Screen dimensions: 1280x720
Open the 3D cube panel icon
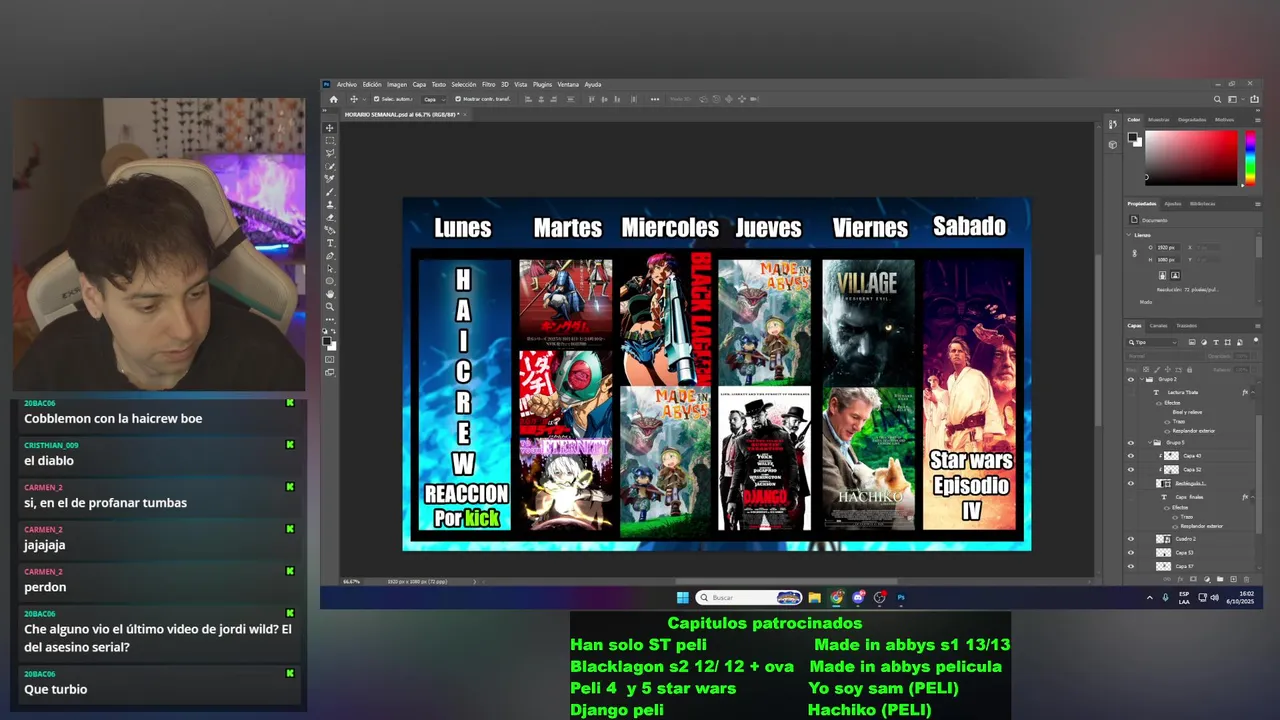(x=1113, y=145)
